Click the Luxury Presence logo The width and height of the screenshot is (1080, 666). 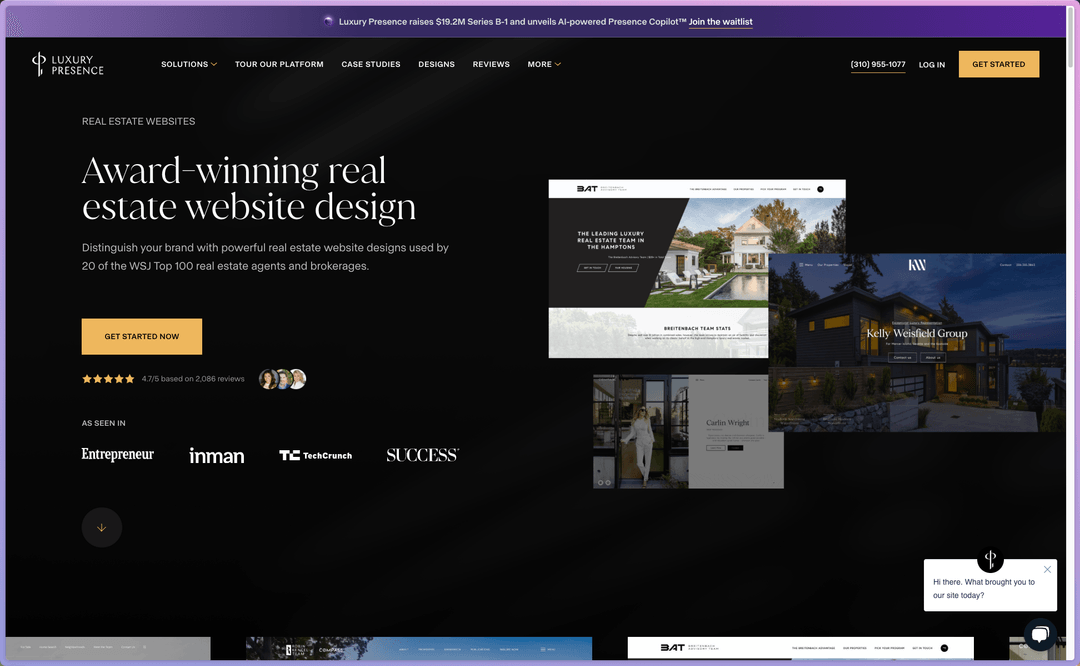click(x=68, y=64)
